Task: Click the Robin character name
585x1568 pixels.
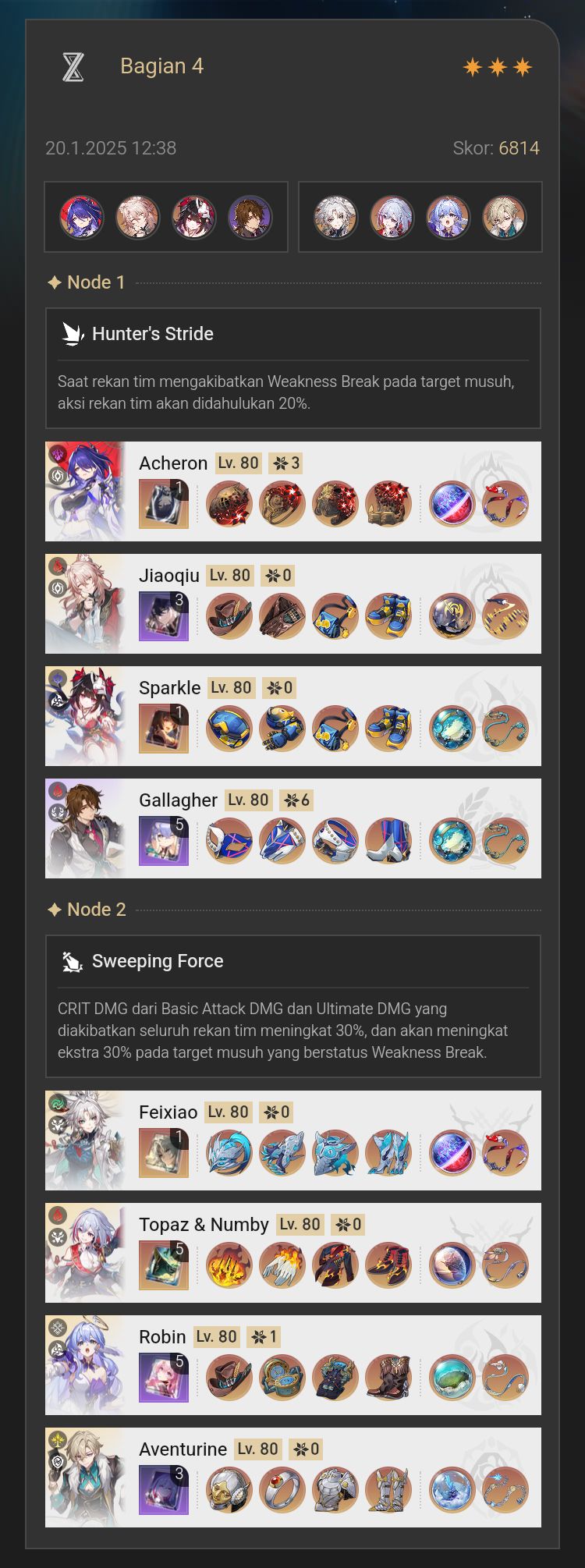Action: click(162, 1337)
